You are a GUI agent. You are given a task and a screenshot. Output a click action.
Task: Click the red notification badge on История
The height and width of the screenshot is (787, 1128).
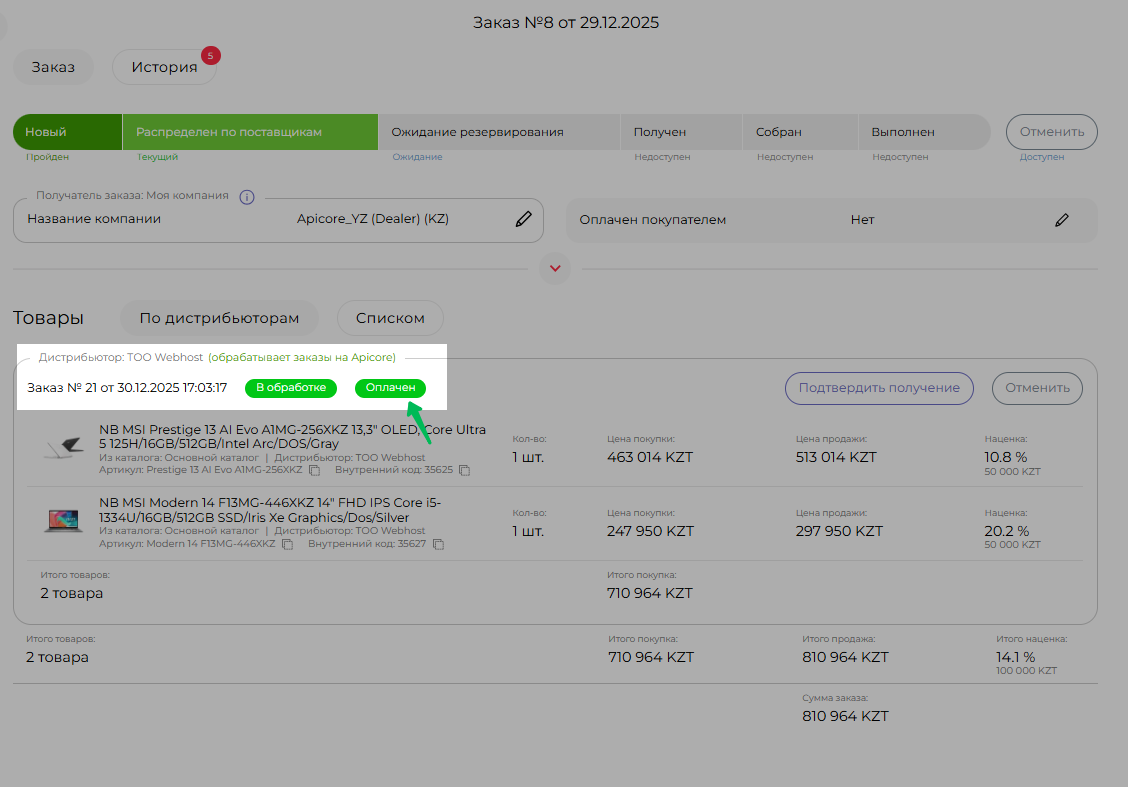210,56
